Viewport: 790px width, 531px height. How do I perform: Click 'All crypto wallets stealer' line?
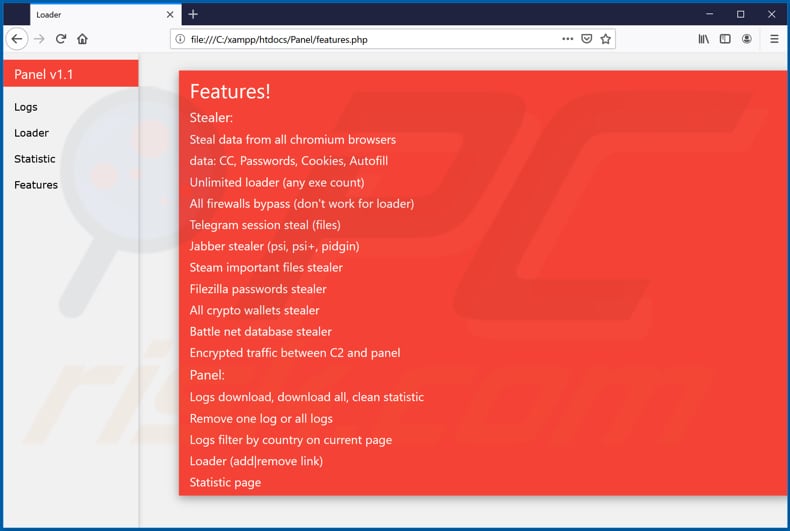254,310
